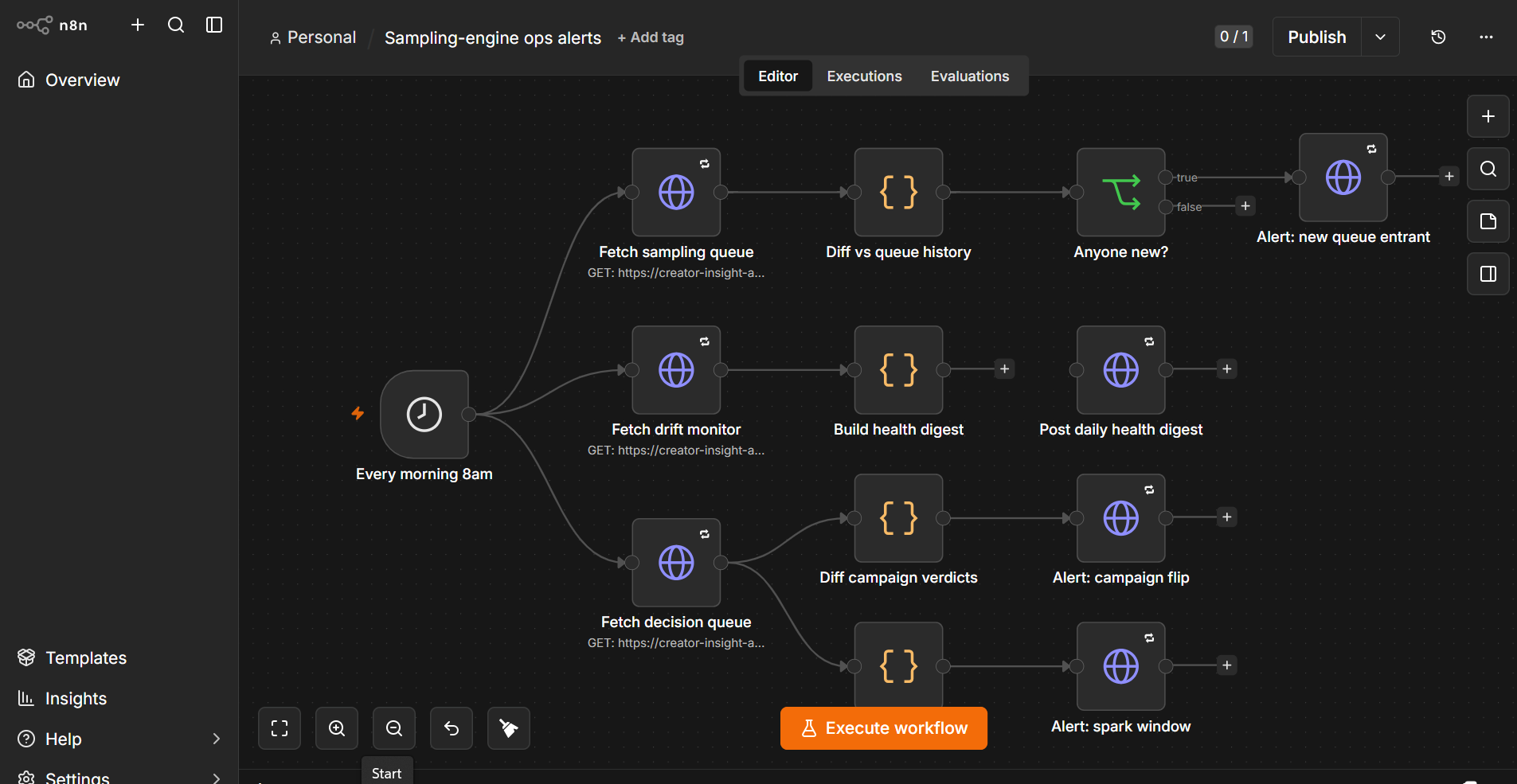
Task: Collapse the left sidebar with panel icon
Action: click(214, 25)
